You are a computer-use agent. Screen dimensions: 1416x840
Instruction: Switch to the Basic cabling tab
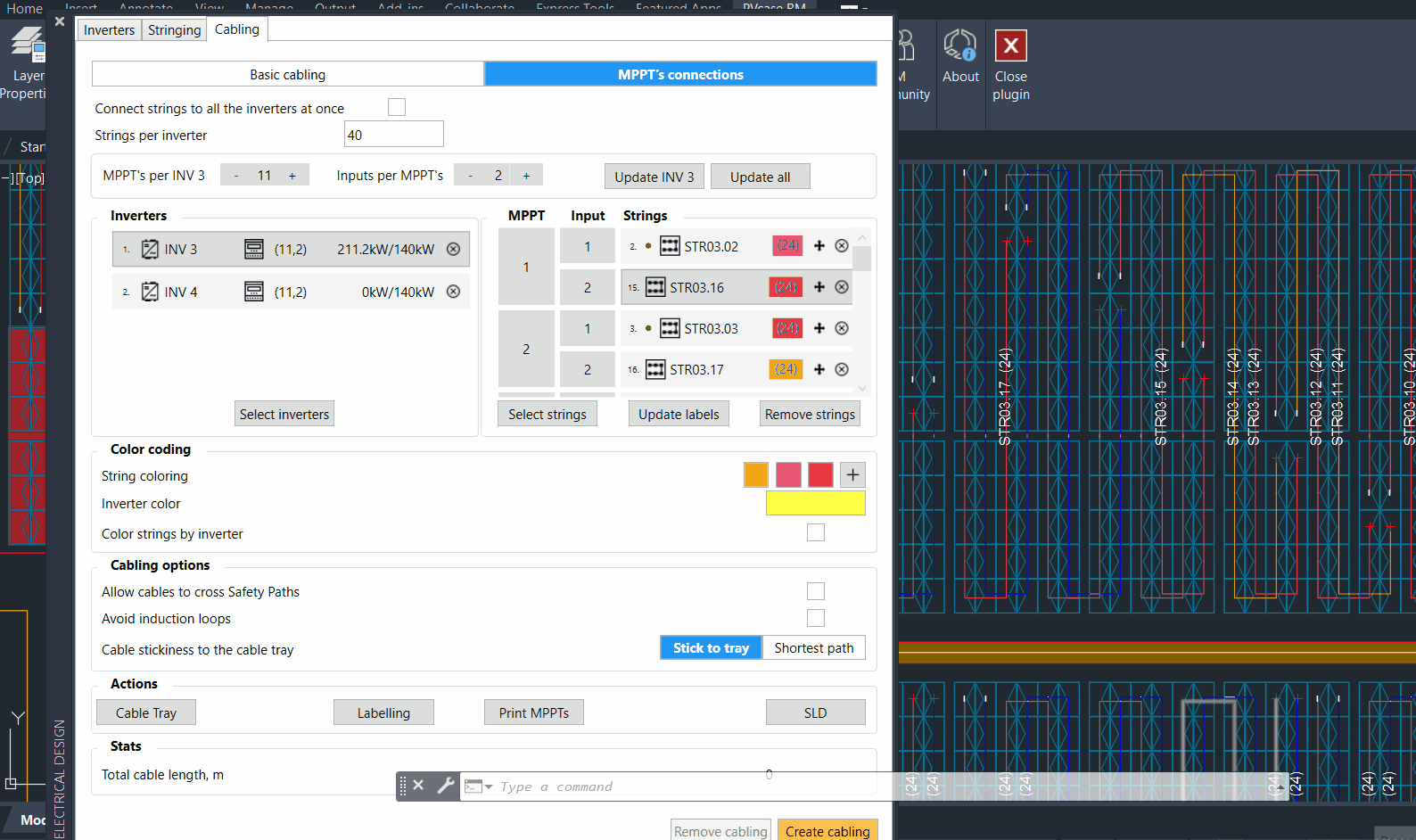[x=287, y=75]
